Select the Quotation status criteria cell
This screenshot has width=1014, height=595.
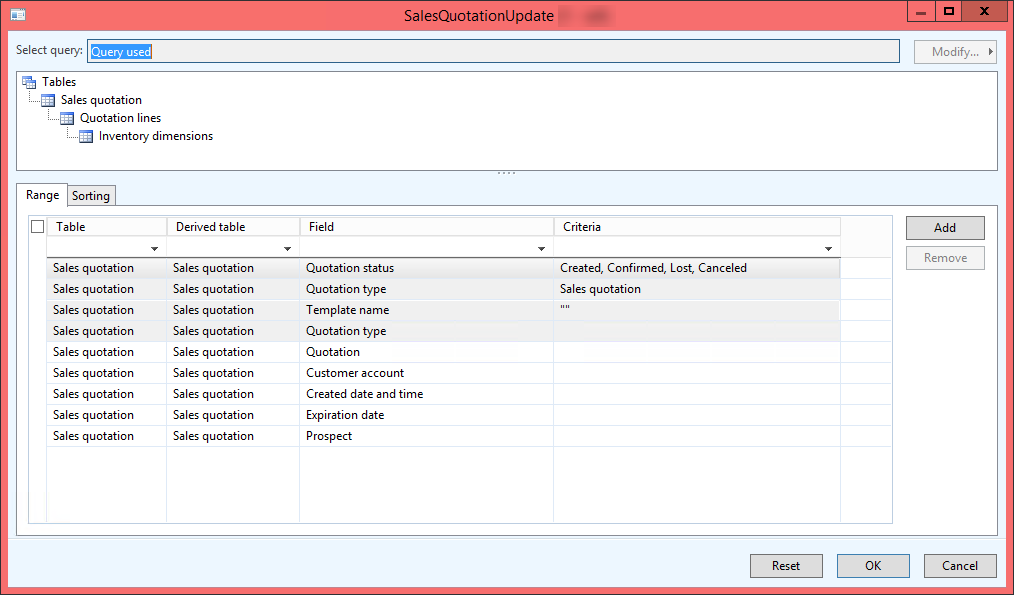pos(696,268)
